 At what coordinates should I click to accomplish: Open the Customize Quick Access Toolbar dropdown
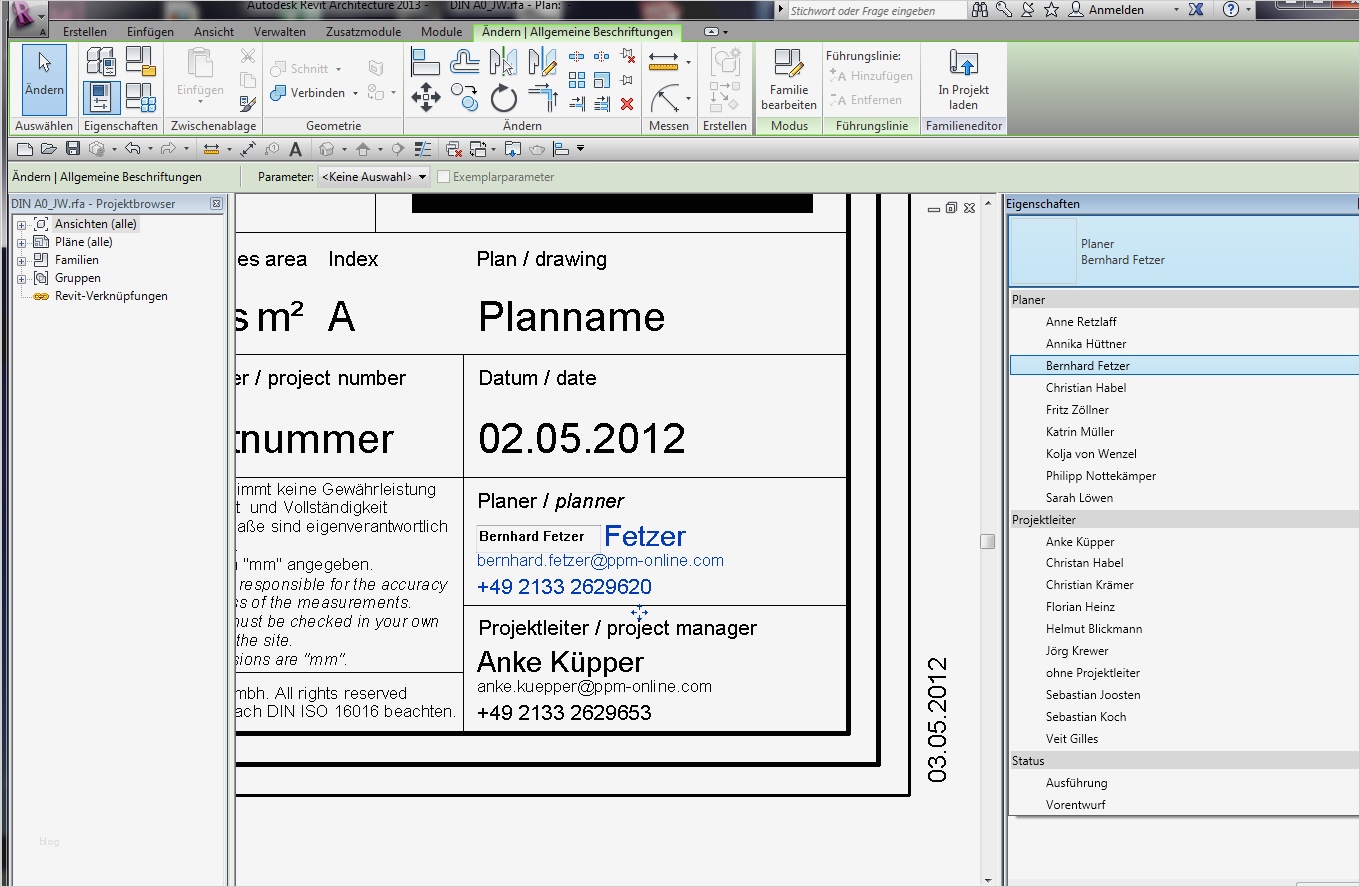580,150
